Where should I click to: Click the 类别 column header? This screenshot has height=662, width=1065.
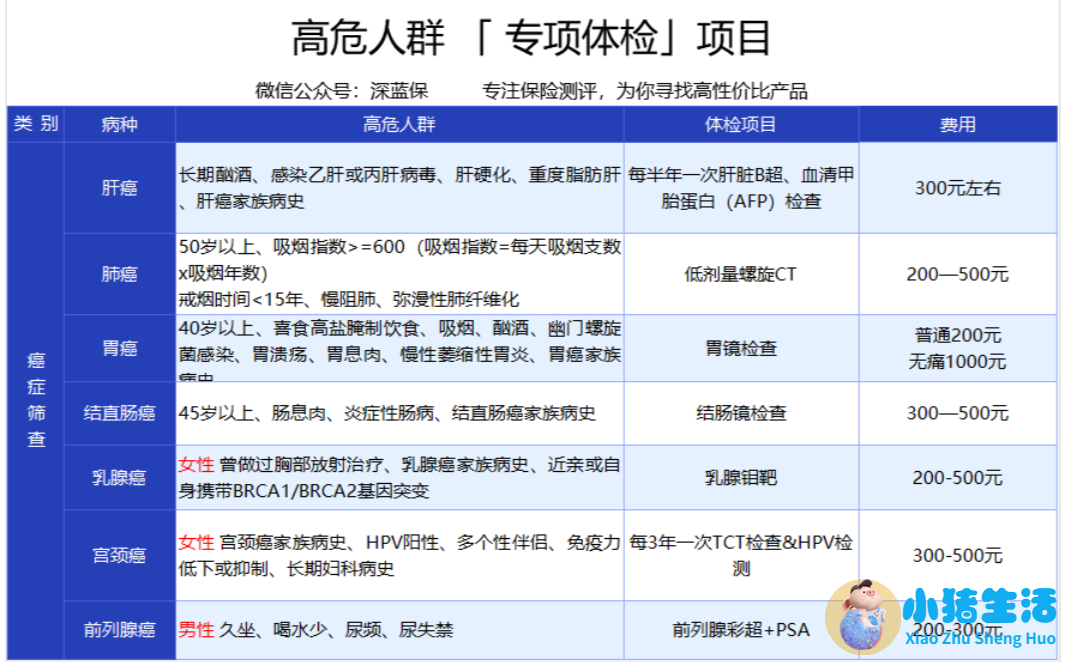click(36, 124)
